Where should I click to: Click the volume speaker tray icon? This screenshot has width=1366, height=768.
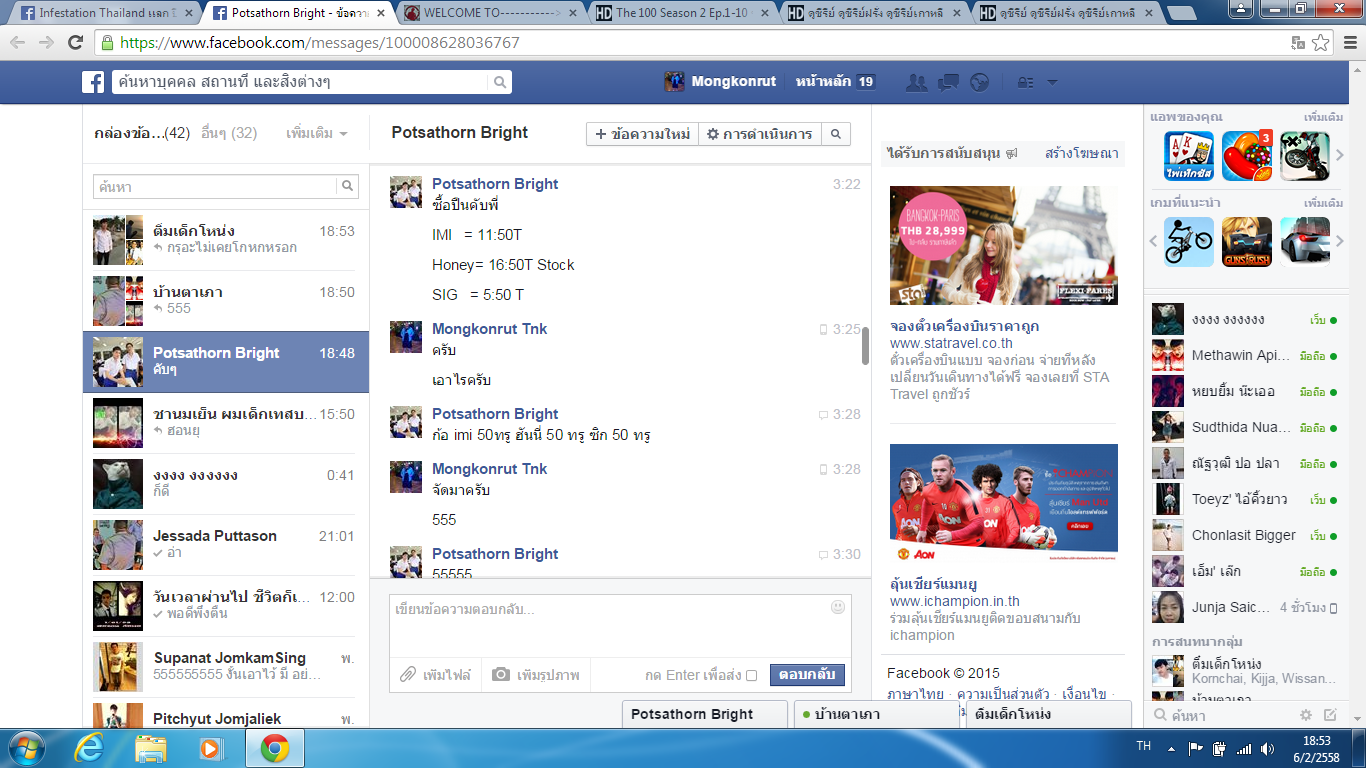(x=1268, y=748)
